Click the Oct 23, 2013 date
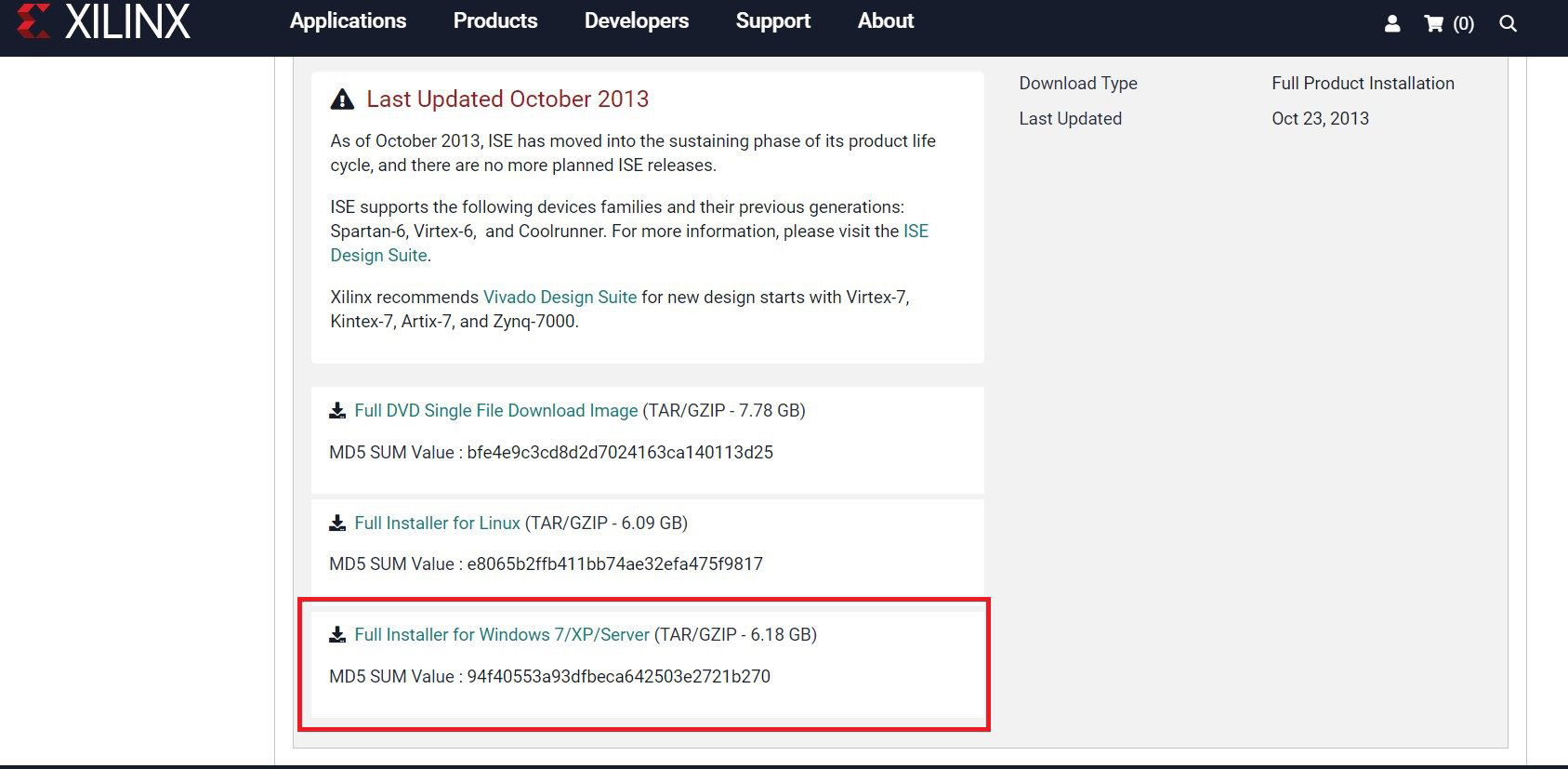Viewport: 1568px width, 769px height. tap(1320, 118)
